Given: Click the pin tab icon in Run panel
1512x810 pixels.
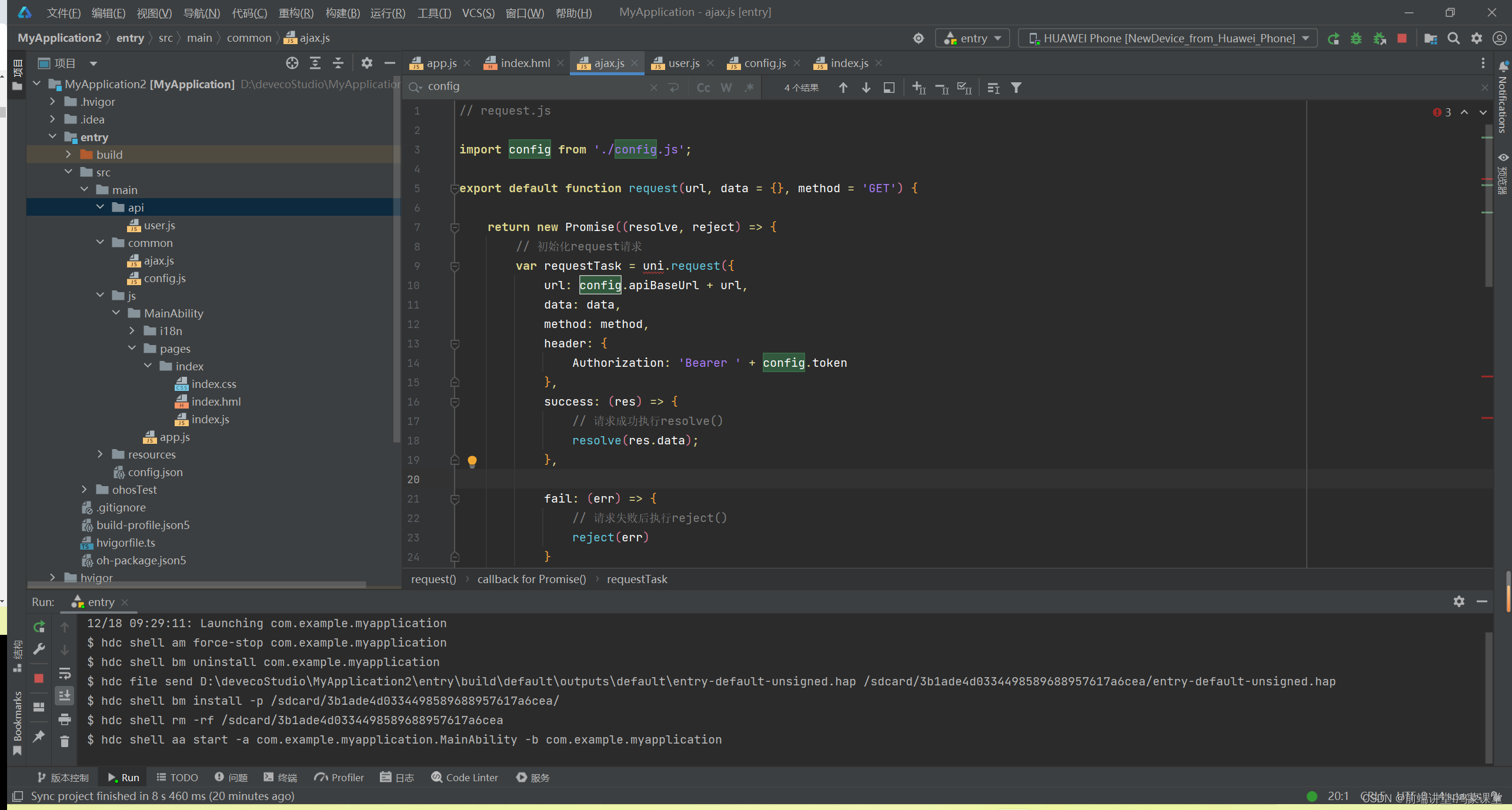Looking at the screenshot, I should [x=39, y=736].
